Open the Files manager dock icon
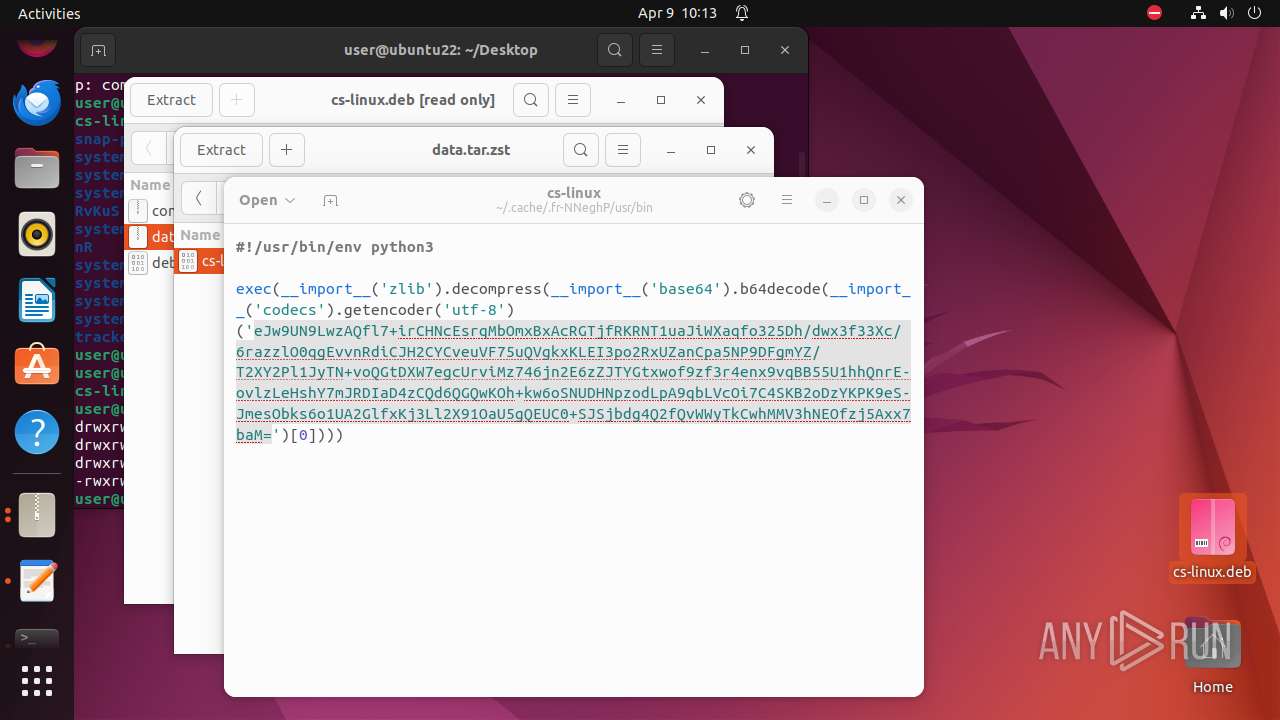Viewport: 1280px width, 720px height. 37,168
